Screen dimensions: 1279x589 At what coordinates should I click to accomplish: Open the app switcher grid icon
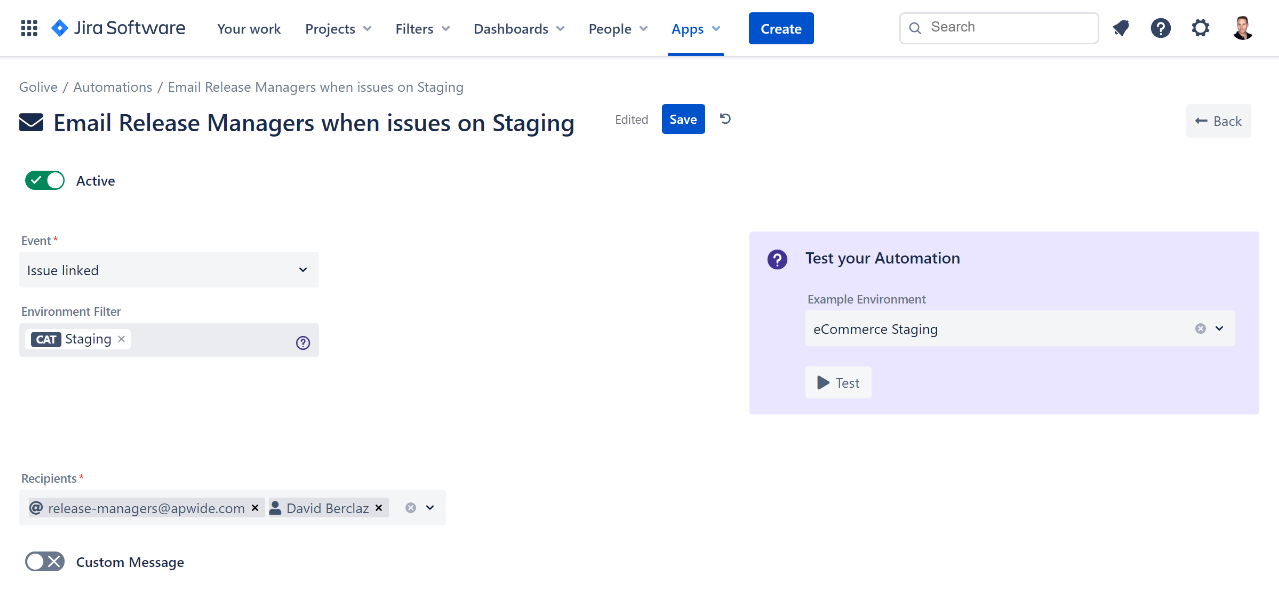29,28
